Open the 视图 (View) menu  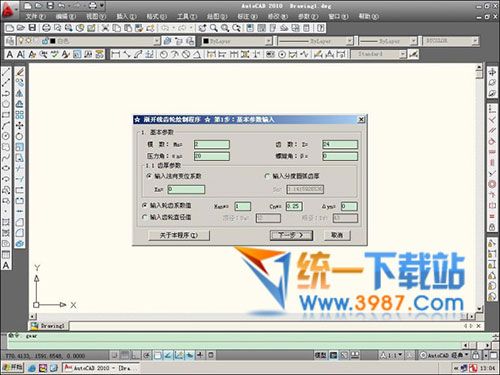point(96,16)
